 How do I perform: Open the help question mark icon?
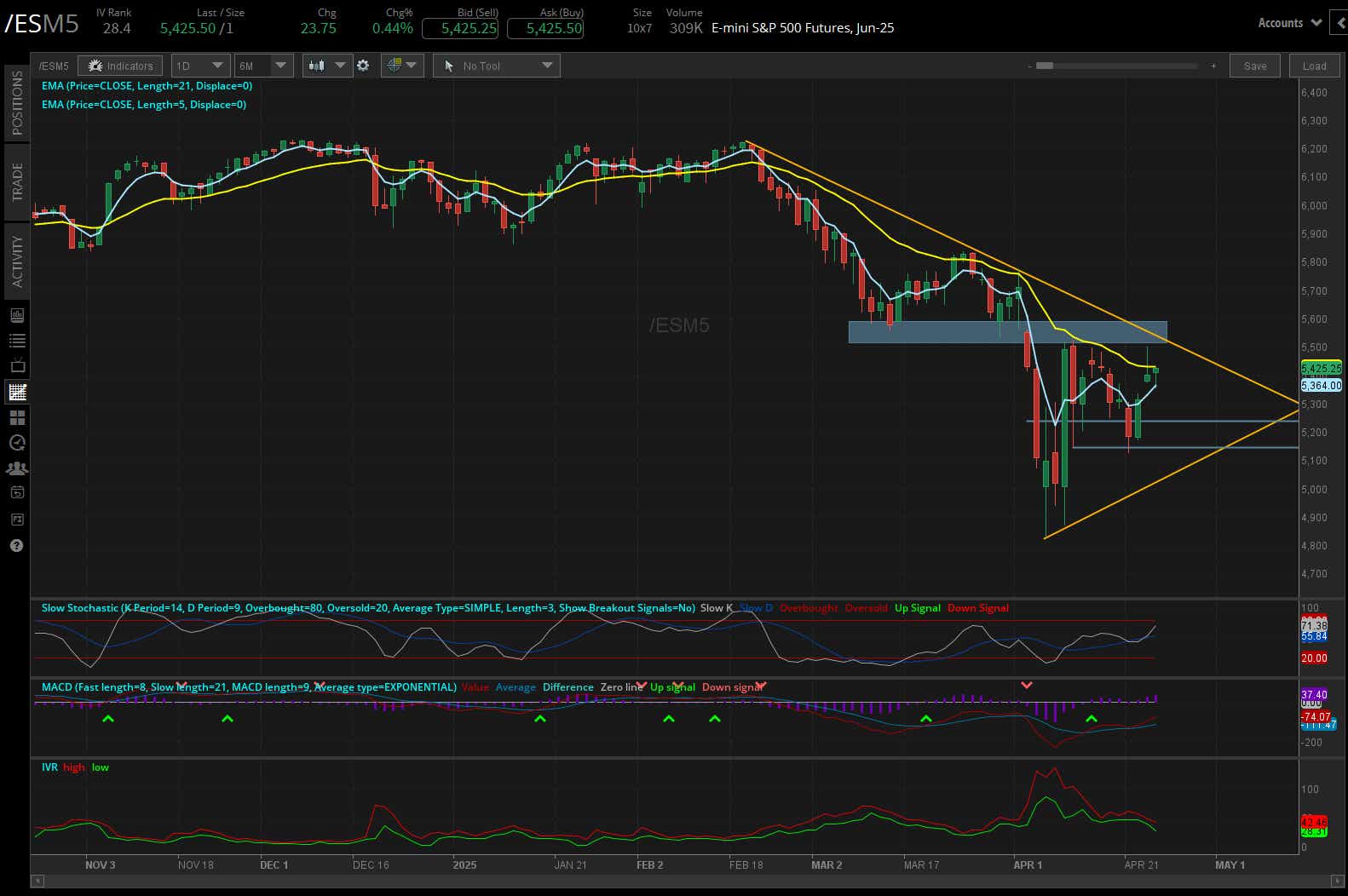(x=17, y=546)
